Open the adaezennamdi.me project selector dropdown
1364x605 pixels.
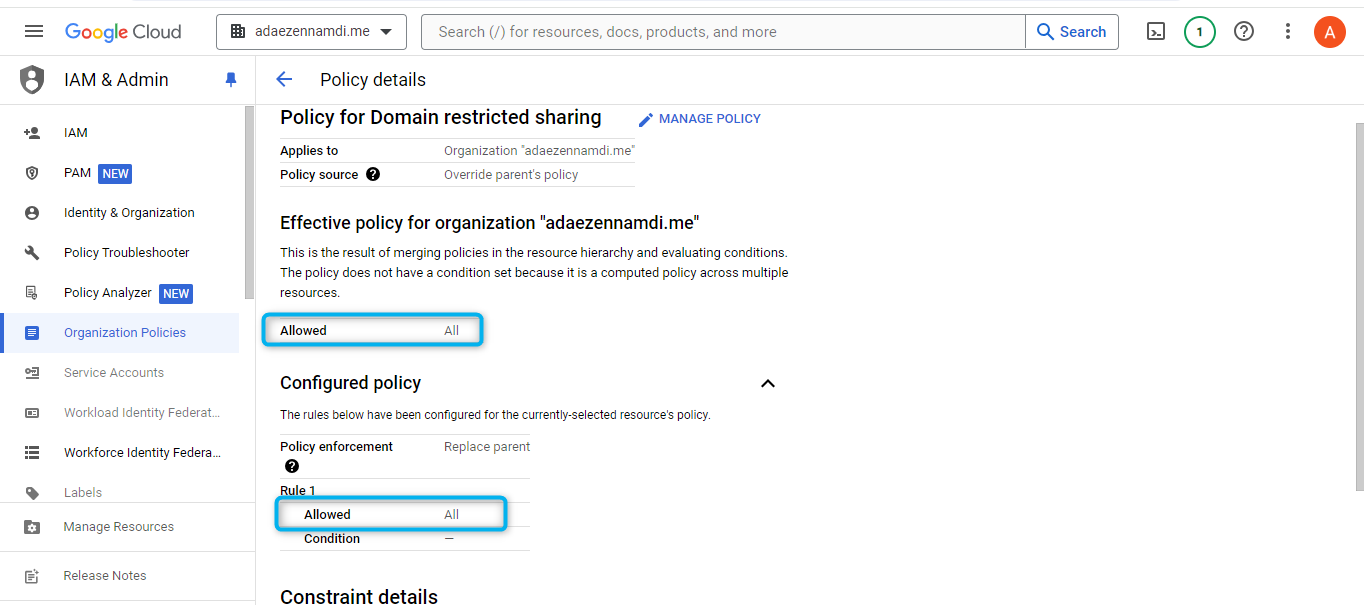point(311,32)
